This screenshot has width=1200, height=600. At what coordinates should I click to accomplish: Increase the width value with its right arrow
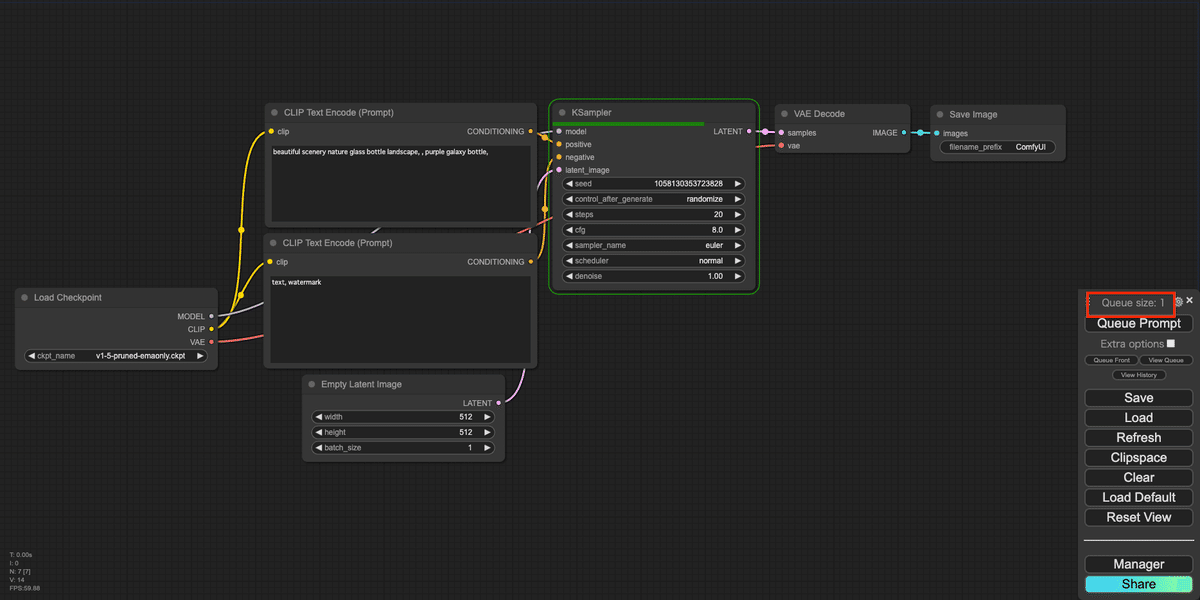click(487, 417)
